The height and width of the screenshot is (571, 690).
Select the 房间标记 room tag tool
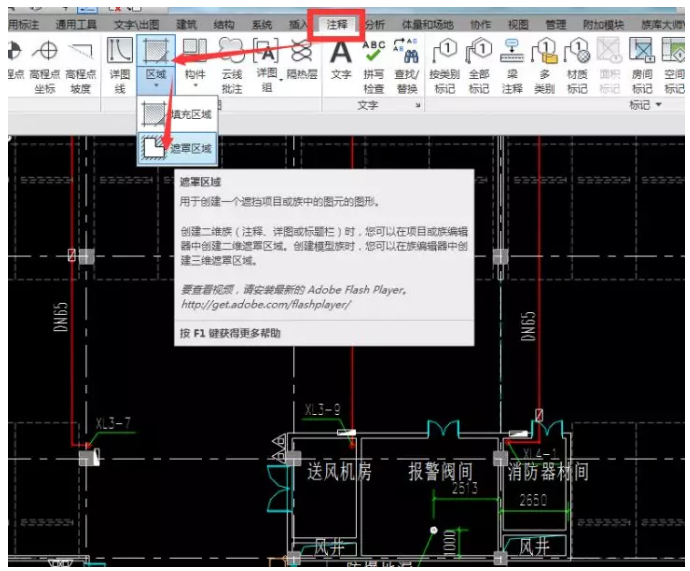pos(642,66)
